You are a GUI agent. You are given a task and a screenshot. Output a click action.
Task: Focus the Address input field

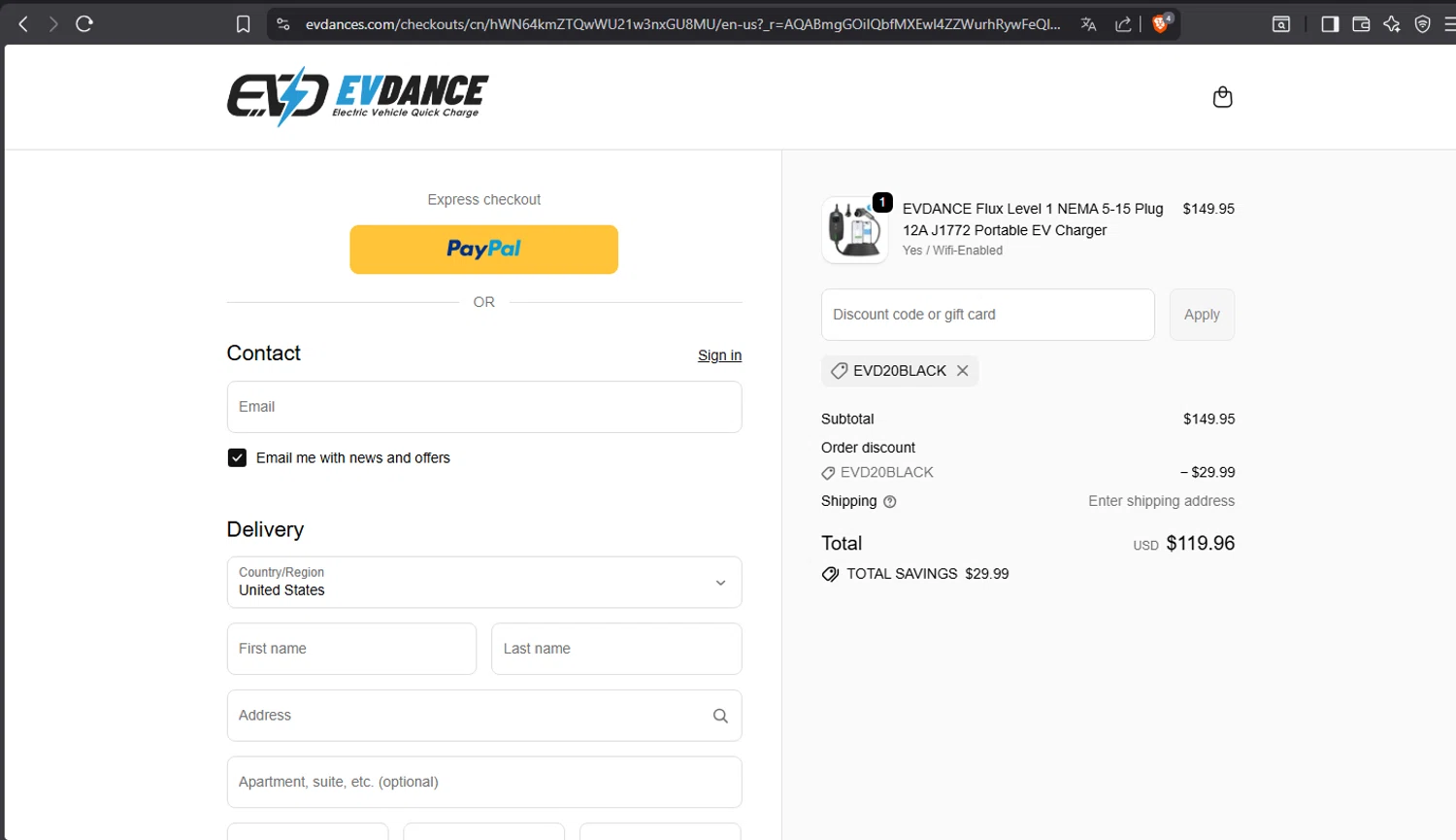click(x=484, y=716)
